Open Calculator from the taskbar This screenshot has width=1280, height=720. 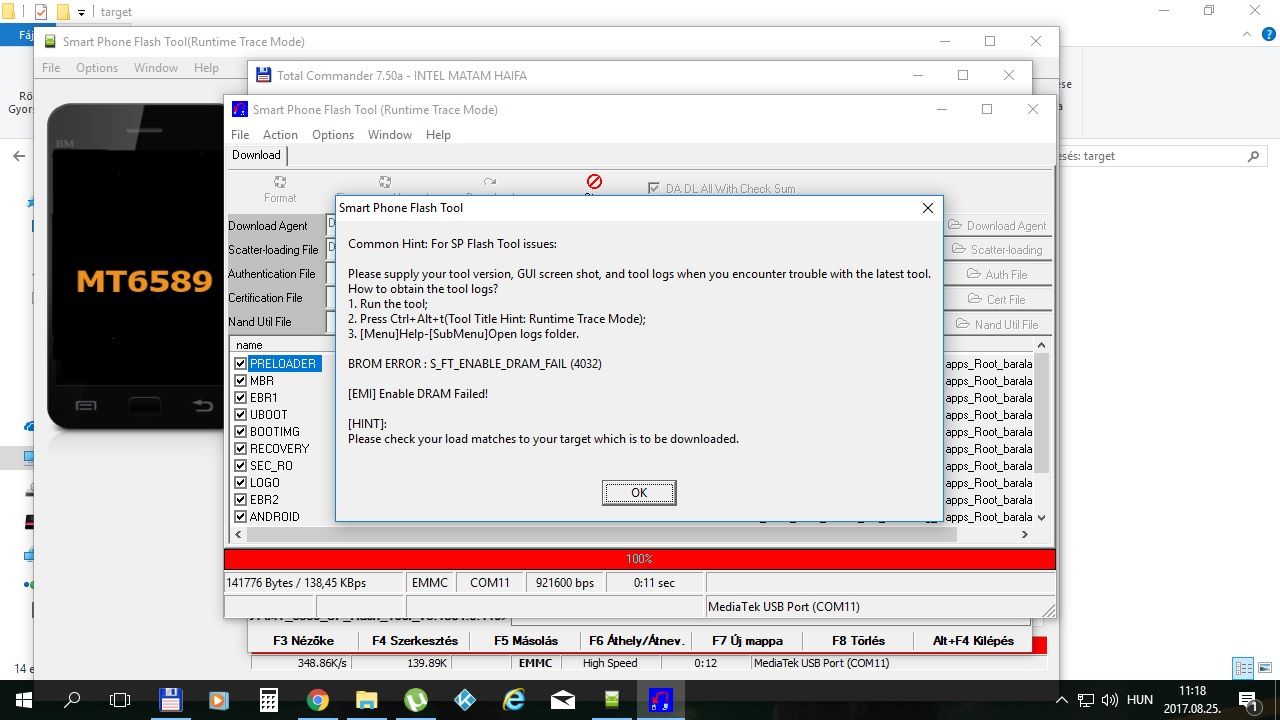pyautogui.click(x=268, y=700)
